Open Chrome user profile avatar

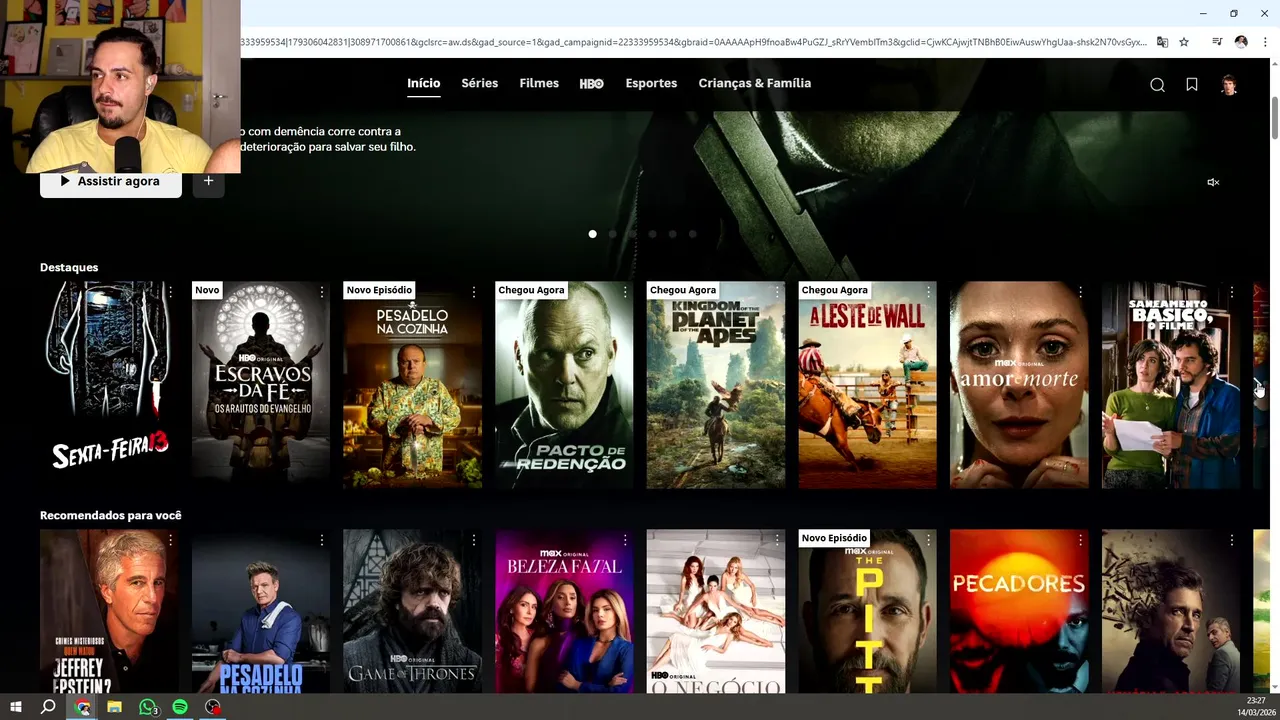[x=1241, y=42]
